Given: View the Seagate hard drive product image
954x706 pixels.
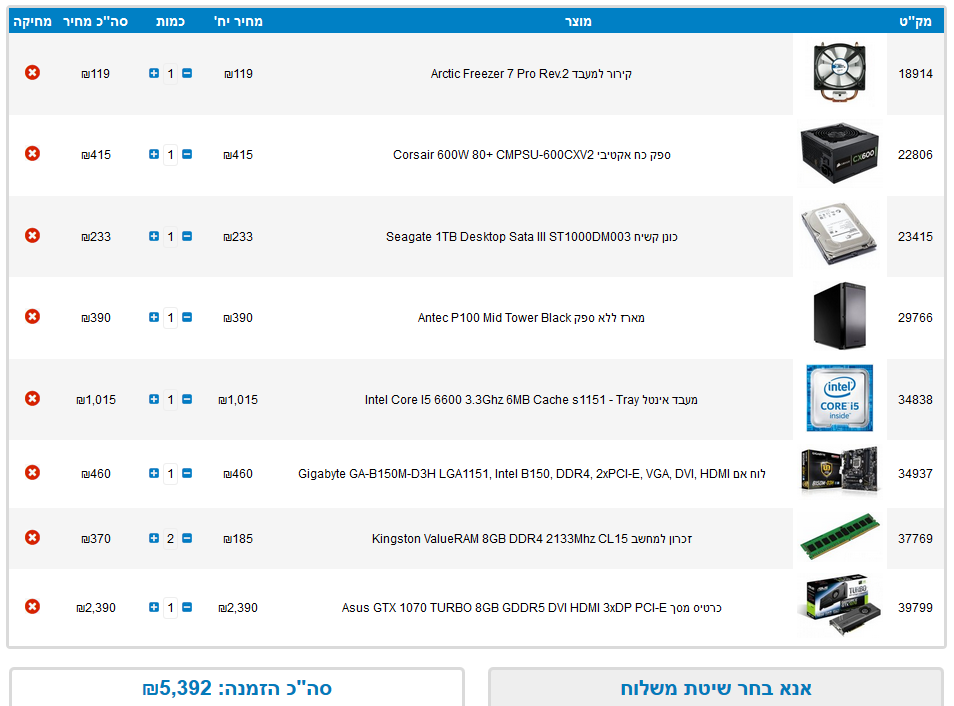Looking at the screenshot, I should click(840, 236).
